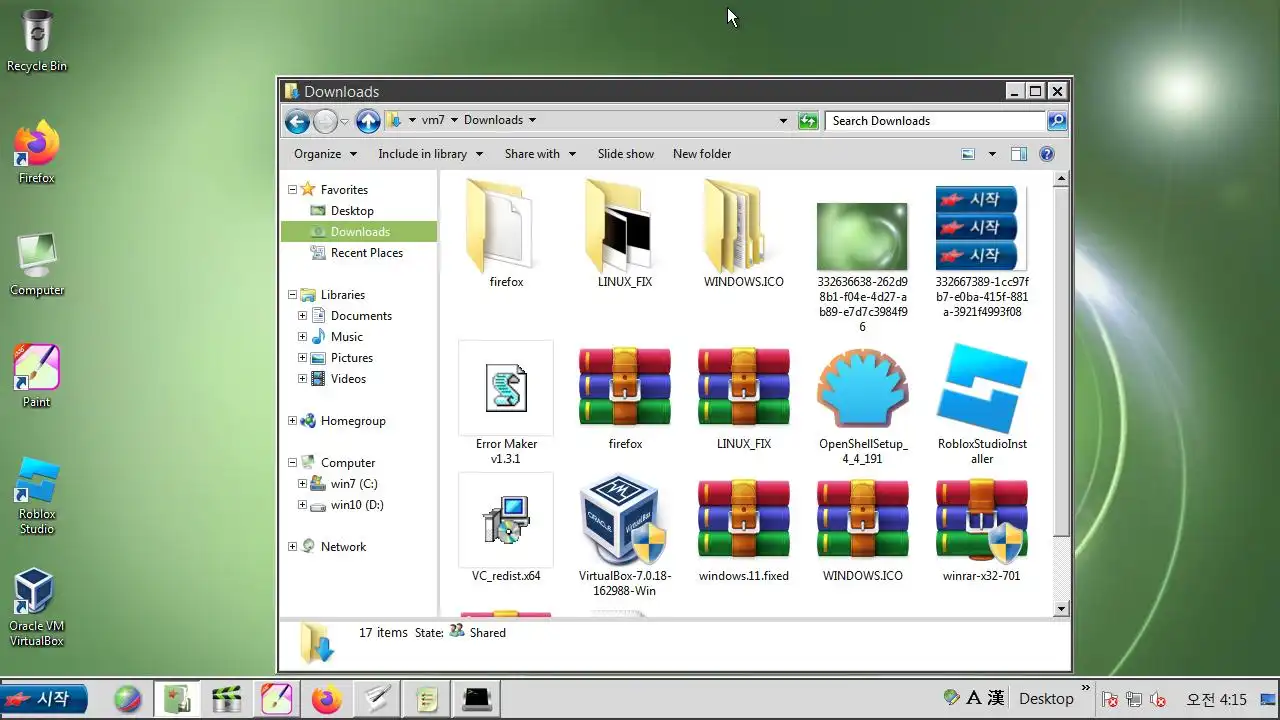Open the LINUX_FIX folder

coord(625,235)
